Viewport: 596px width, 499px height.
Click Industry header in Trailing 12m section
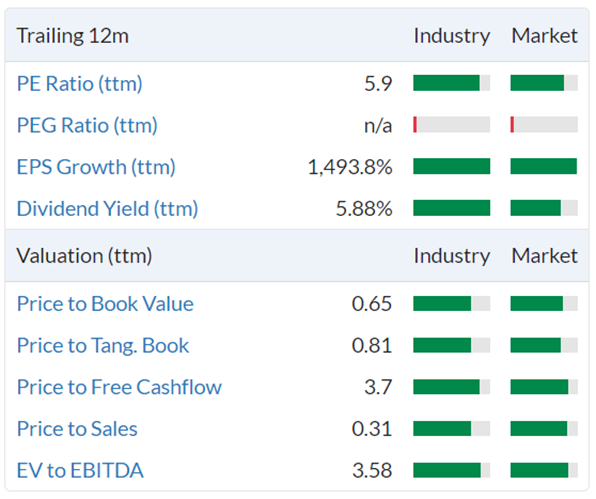tap(452, 36)
